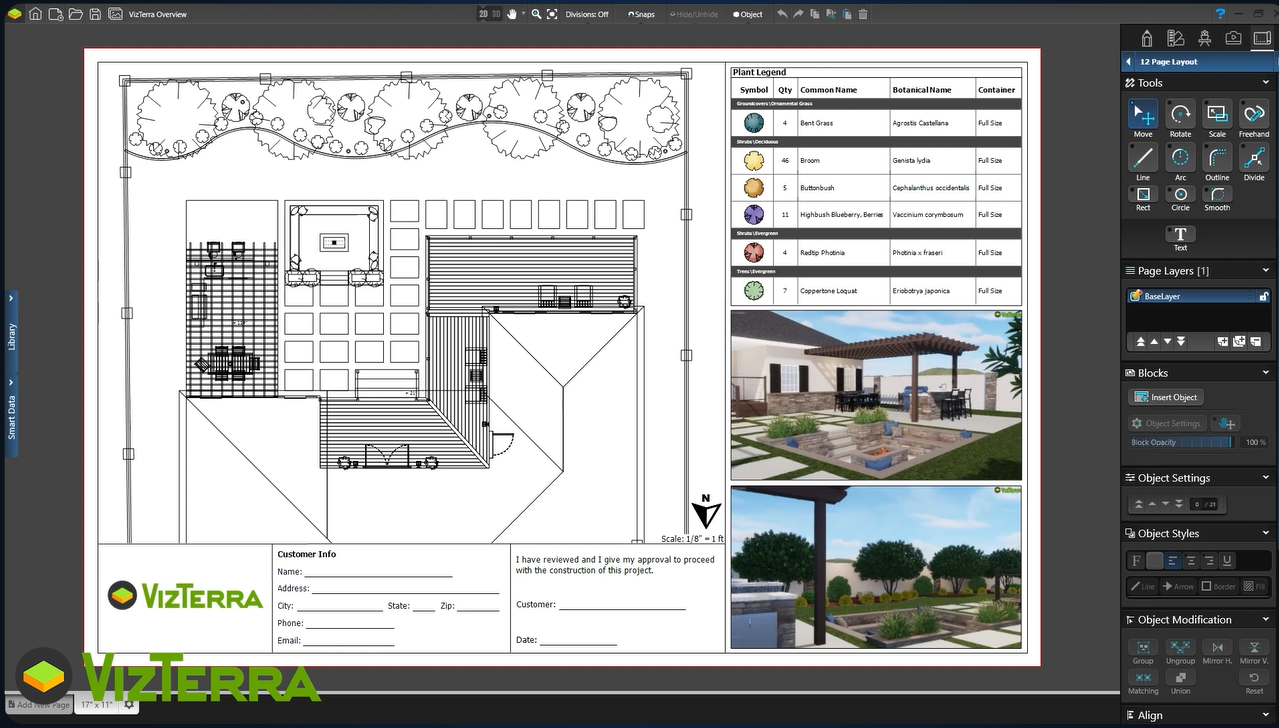Click the 17" x 11" page size button
The width and height of the screenshot is (1279, 728).
tap(97, 705)
